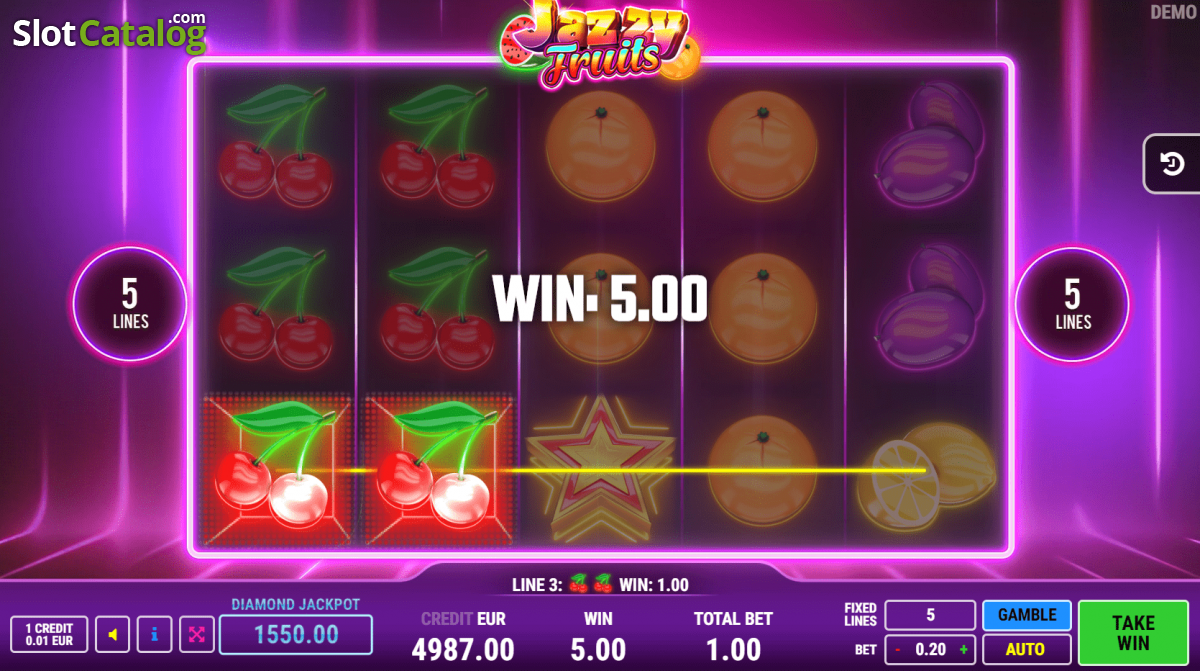Open the info paytable icon
Image resolution: width=1200 pixels, height=671 pixels.
tap(154, 634)
